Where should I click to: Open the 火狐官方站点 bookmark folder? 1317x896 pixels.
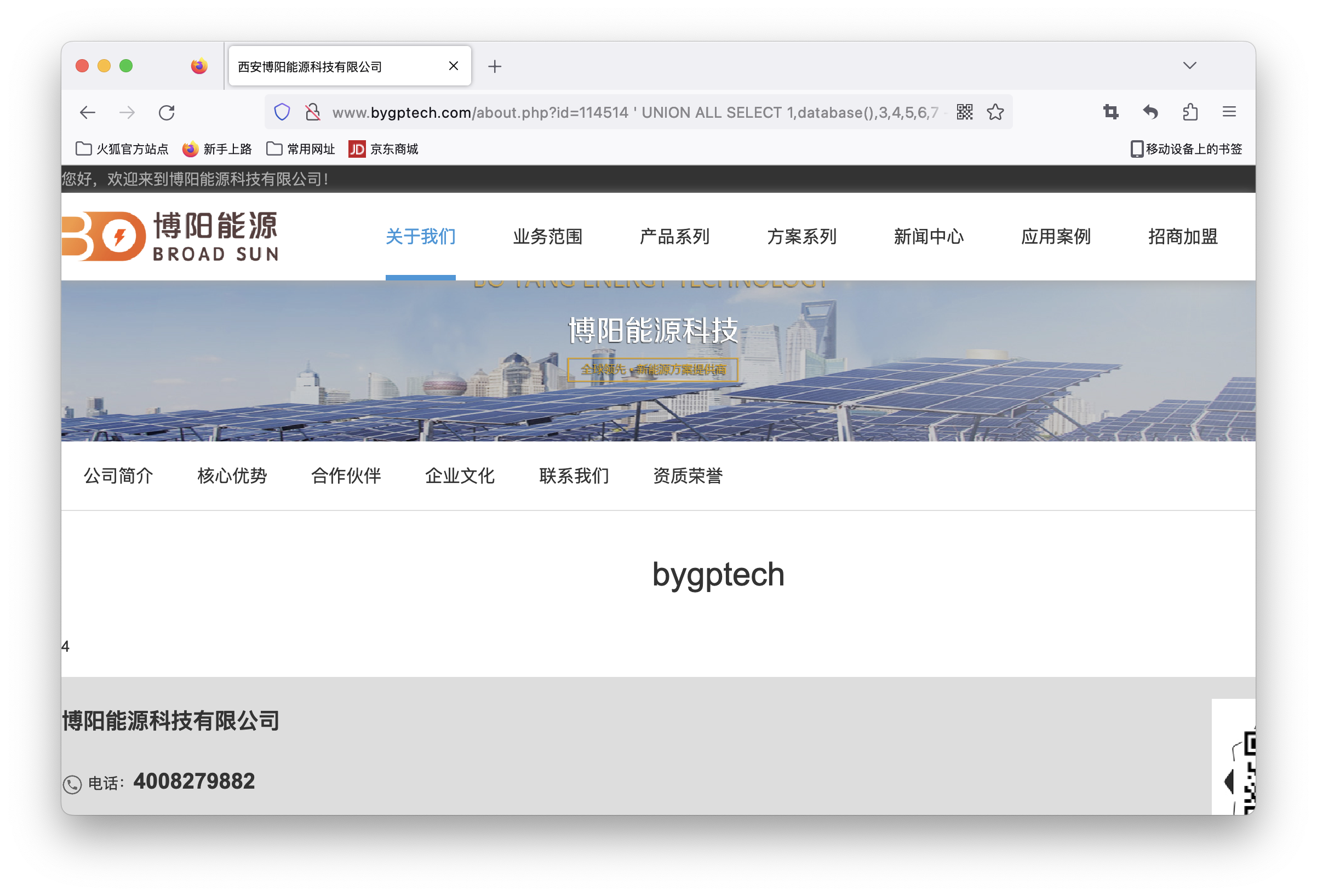tap(122, 149)
